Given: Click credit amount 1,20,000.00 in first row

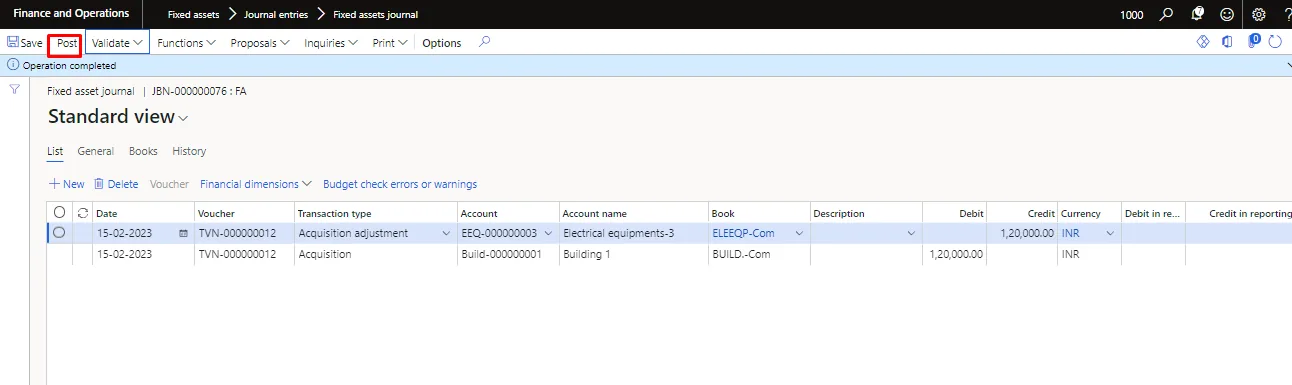Looking at the screenshot, I should [1028, 233].
